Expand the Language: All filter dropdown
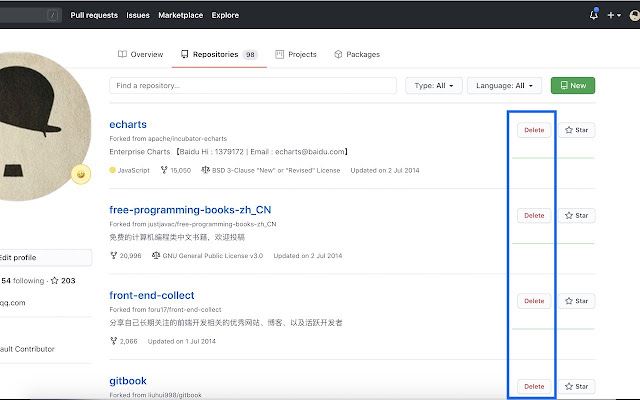Image resolution: width=640 pixels, height=400 pixels. [504, 86]
